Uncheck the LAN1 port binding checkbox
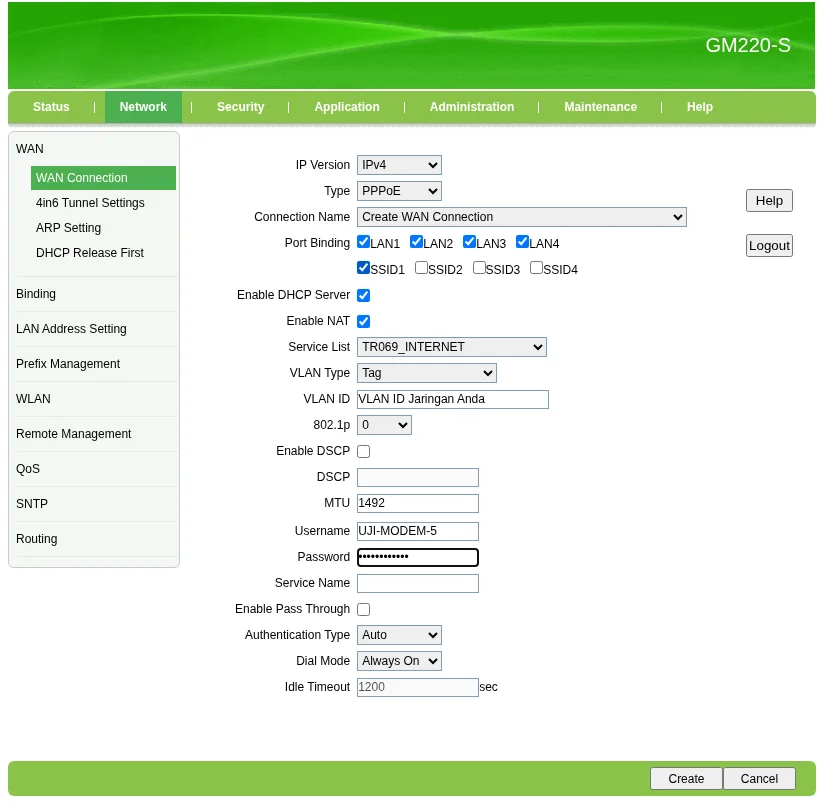This screenshot has height=806, width=824. 363,242
